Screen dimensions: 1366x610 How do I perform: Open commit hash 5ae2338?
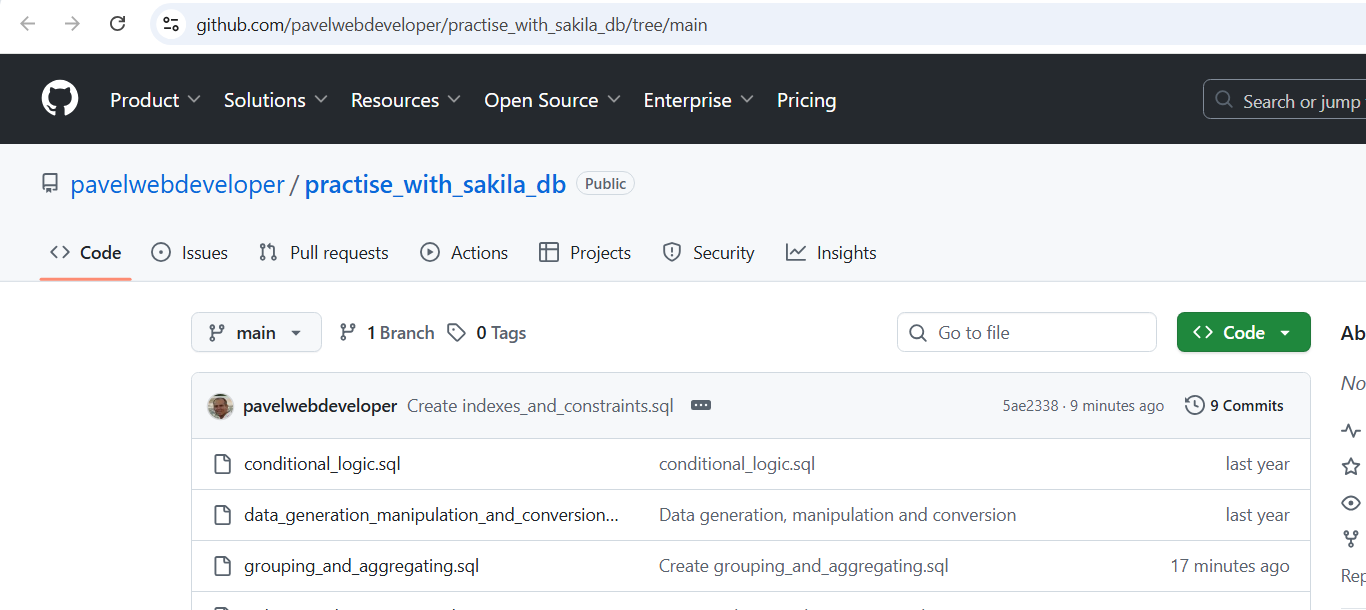coord(1030,406)
